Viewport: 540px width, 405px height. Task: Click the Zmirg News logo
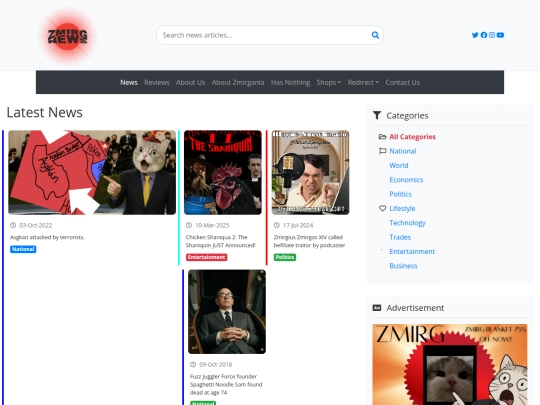(x=68, y=36)
